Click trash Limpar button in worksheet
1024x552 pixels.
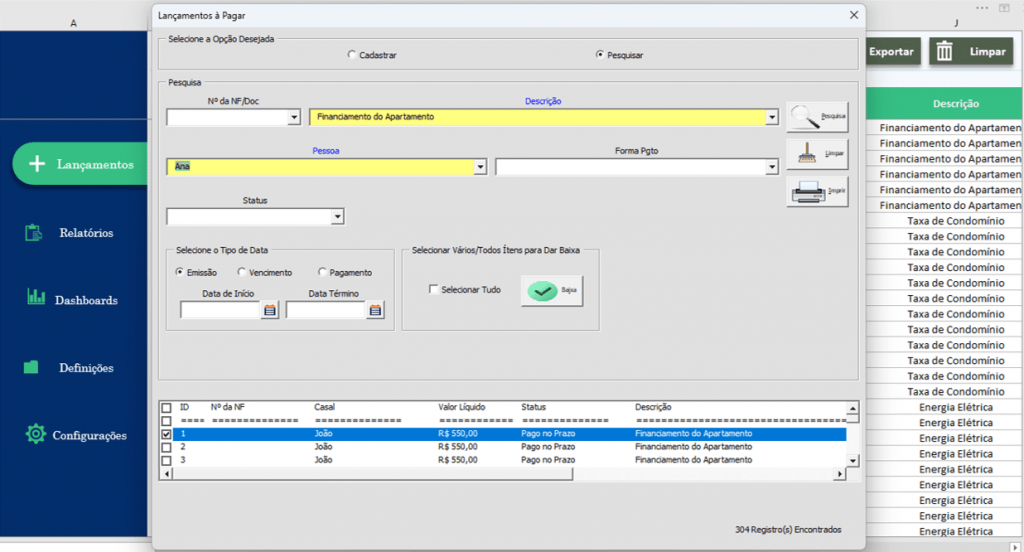click(971, 52)
